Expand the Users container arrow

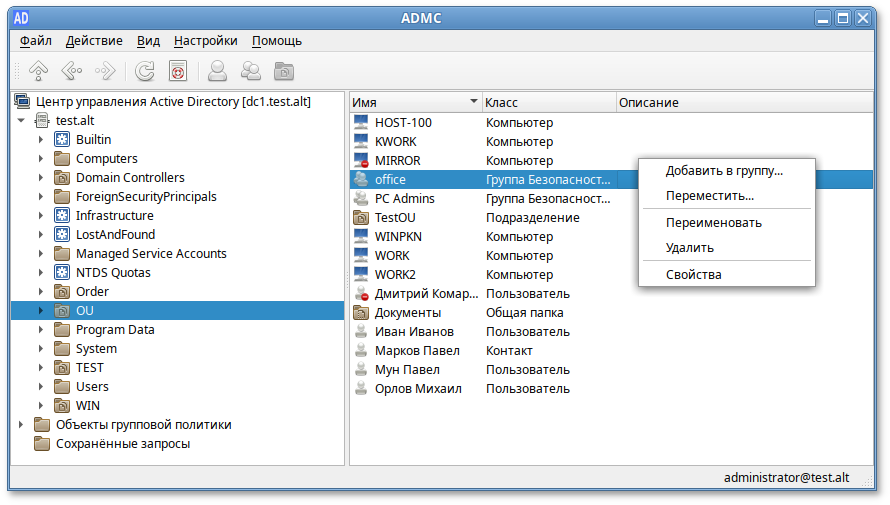point(41,387)
